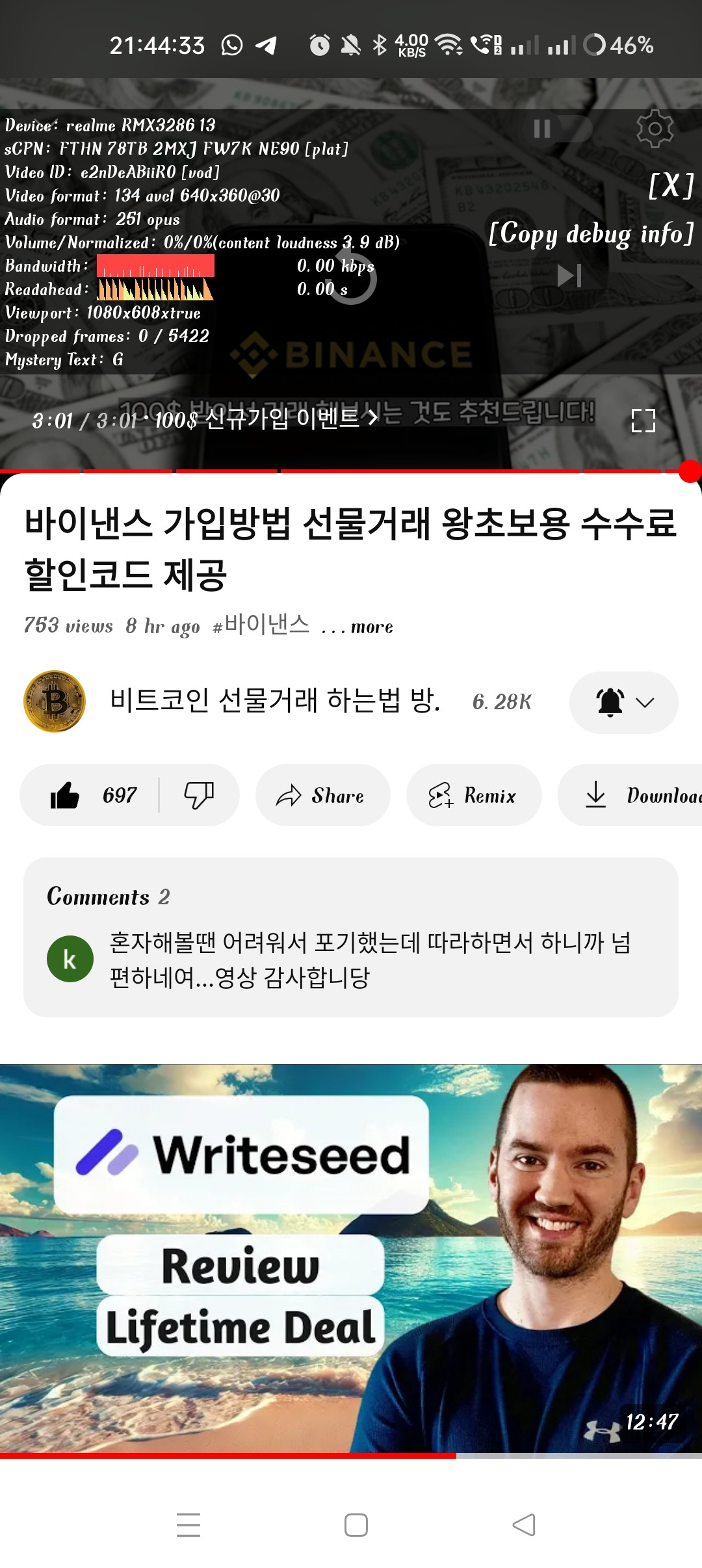Share this video
The image size is (702, 1568).
click(x=322, y=795)
